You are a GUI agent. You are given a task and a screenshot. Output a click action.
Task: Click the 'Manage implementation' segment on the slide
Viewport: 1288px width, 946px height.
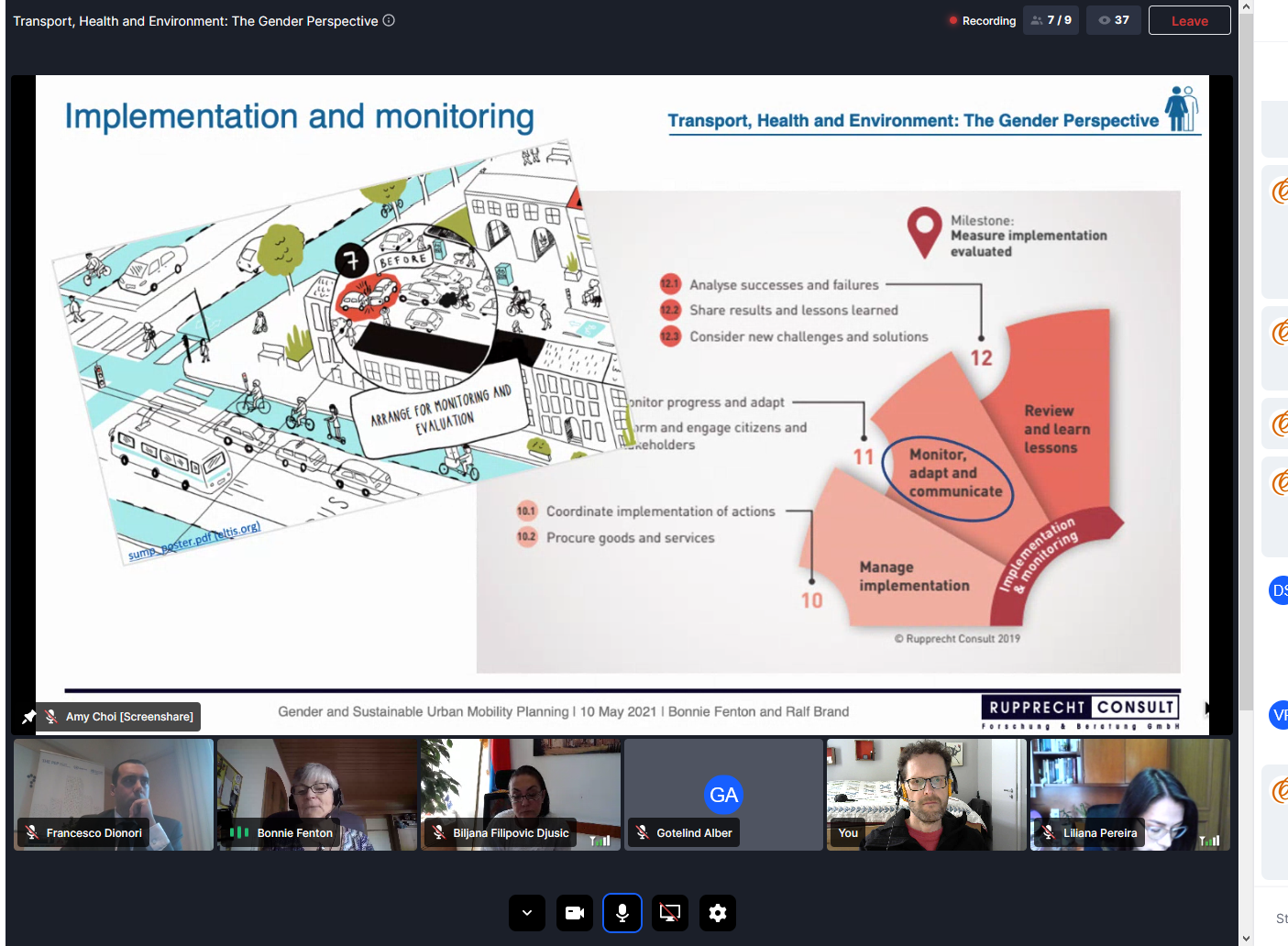tap(913, 577)
